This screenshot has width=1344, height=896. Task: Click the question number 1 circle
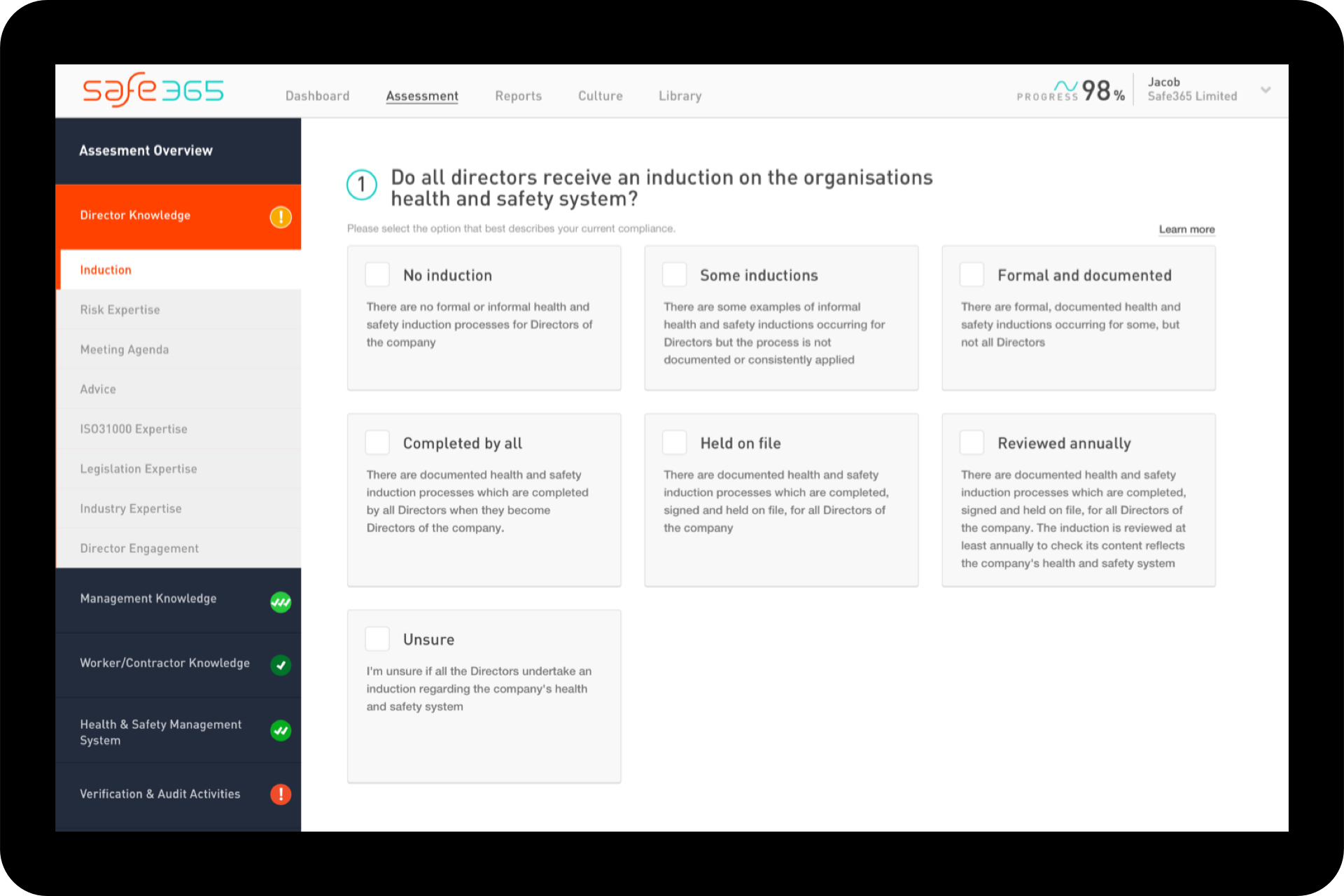pos(362,185)
